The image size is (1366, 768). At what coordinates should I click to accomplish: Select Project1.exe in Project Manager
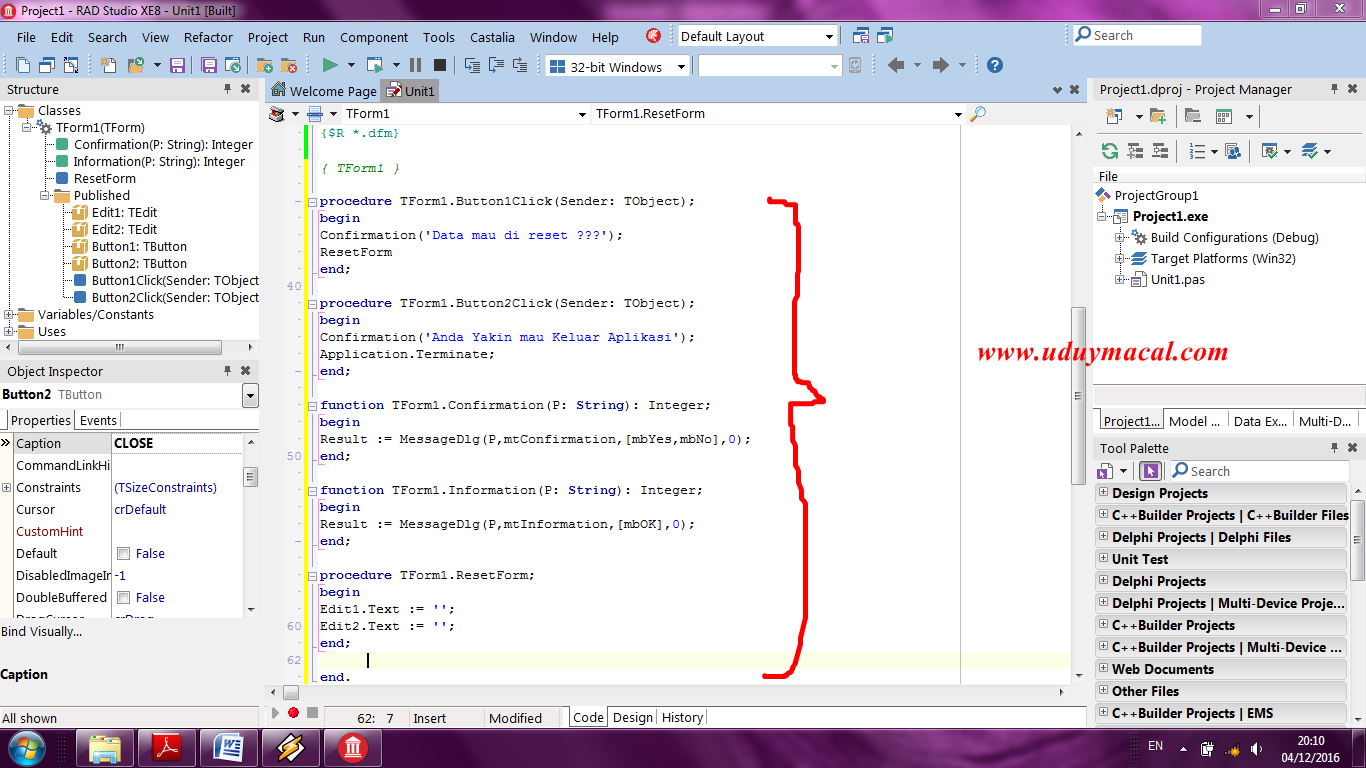click(1170, 217)
